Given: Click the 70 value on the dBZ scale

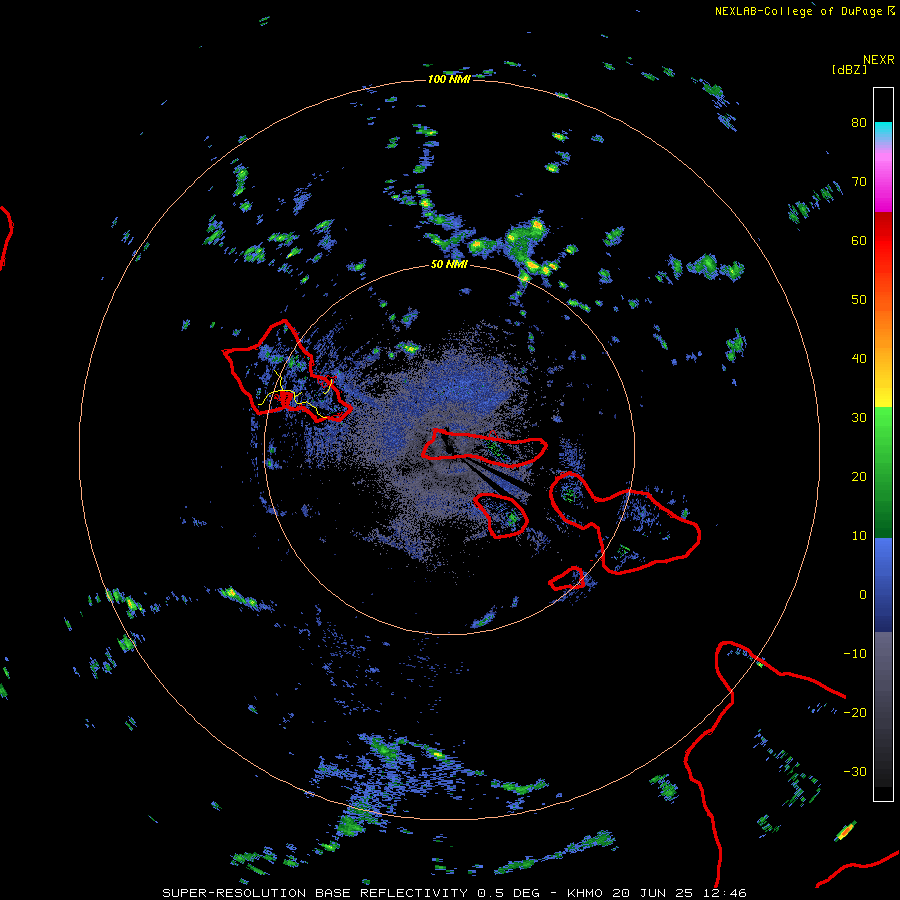Looking at the screenshot, I should [x=859, y=182].
